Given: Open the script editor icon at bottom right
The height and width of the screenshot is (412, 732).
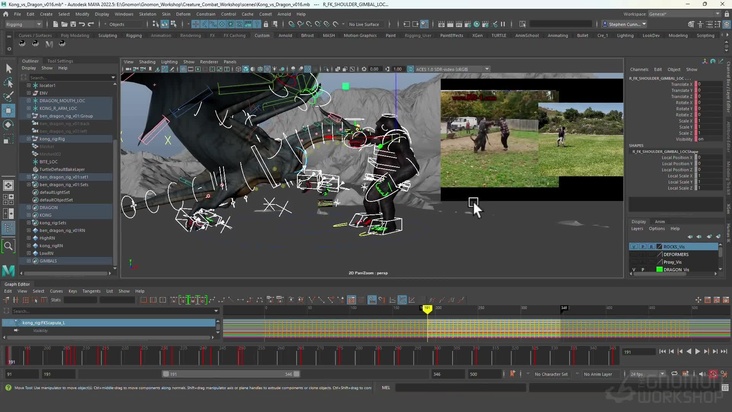Looking at the screenshot, I should (x=724, y=387).
